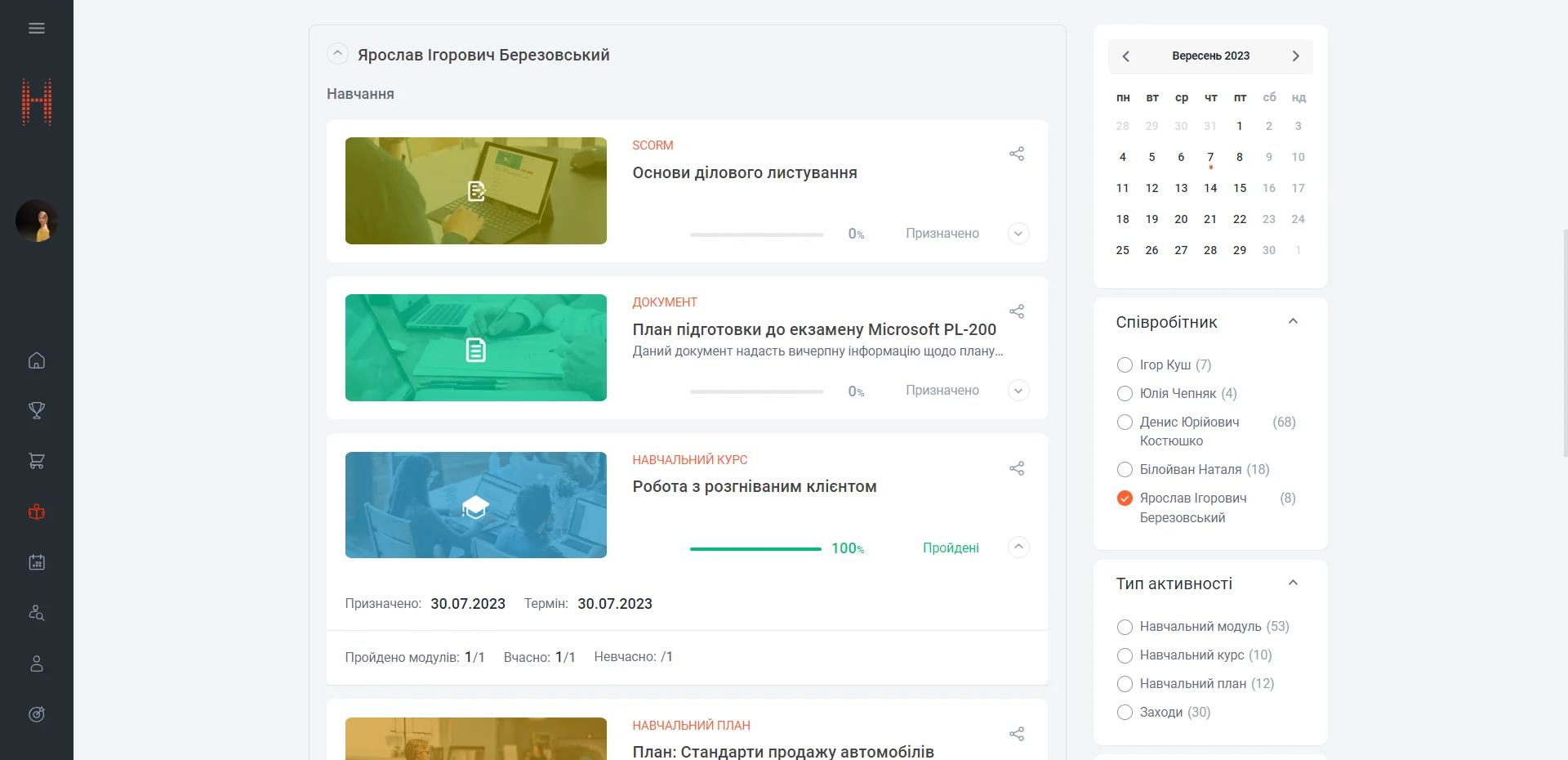Collapse the Співробітник filter section

(1293, 322)
